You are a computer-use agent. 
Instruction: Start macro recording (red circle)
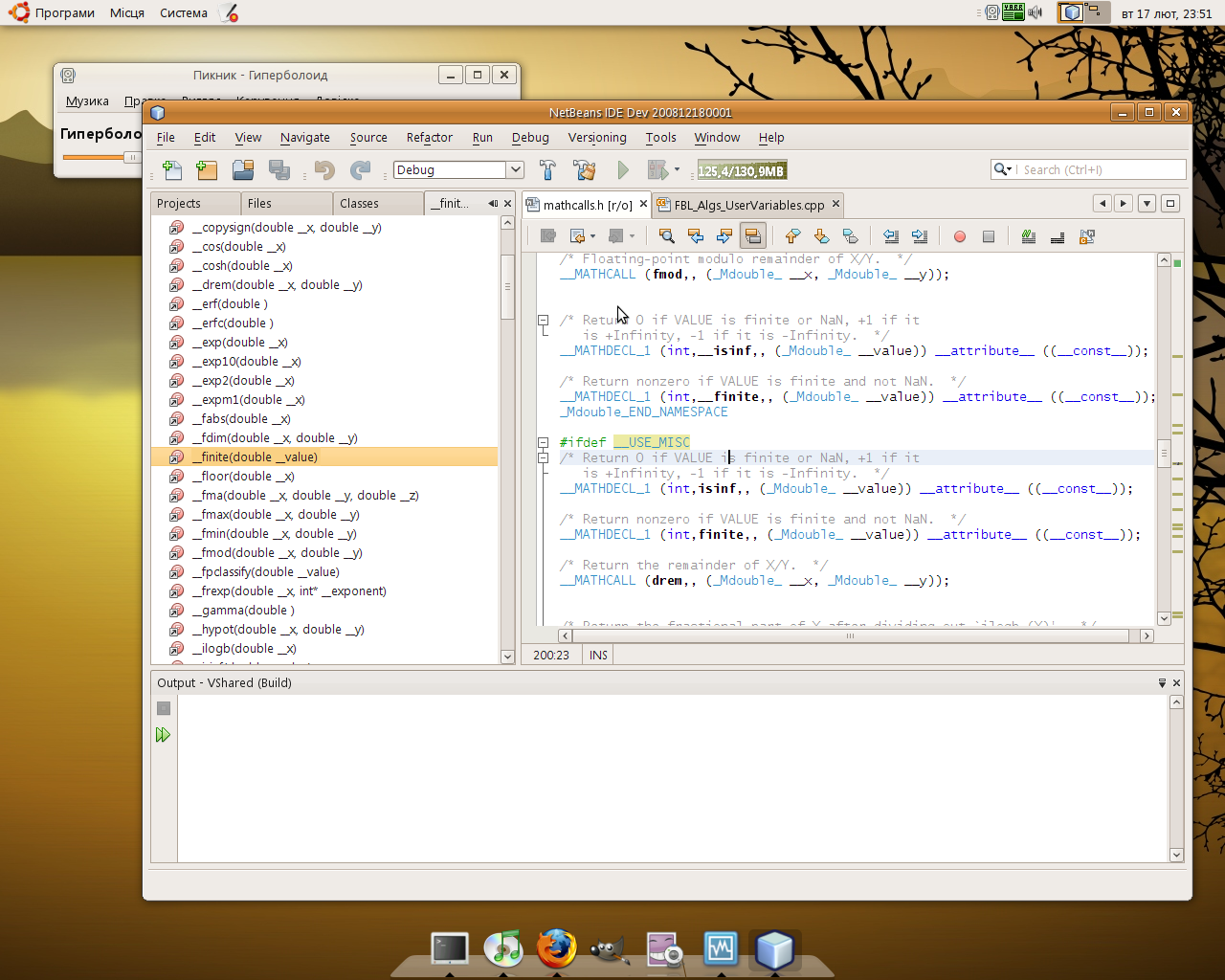click(960, 236)
